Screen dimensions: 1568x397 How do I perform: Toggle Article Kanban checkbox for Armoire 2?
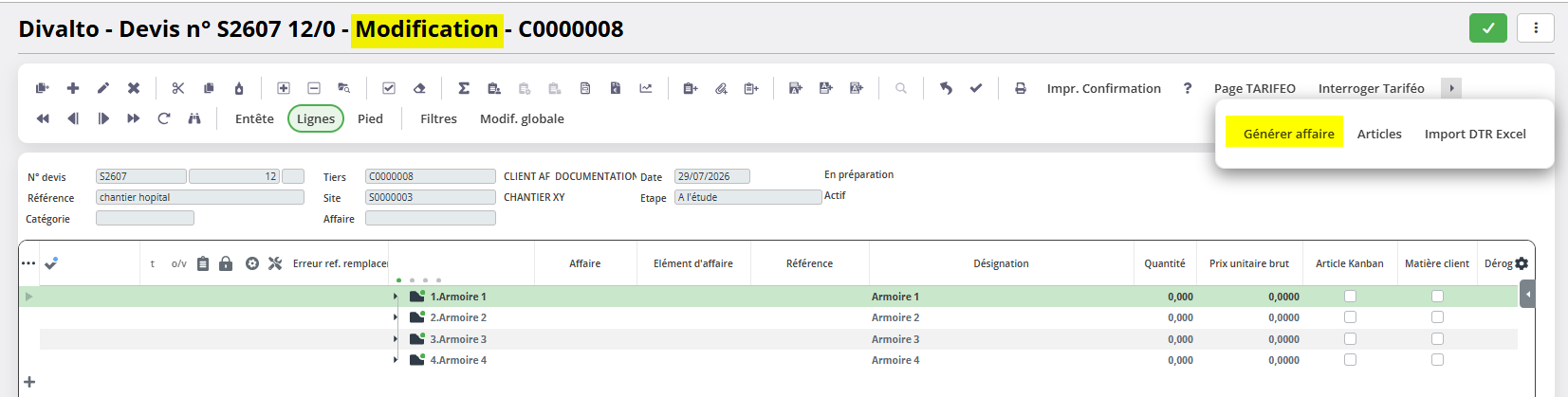coord(1350,317)
